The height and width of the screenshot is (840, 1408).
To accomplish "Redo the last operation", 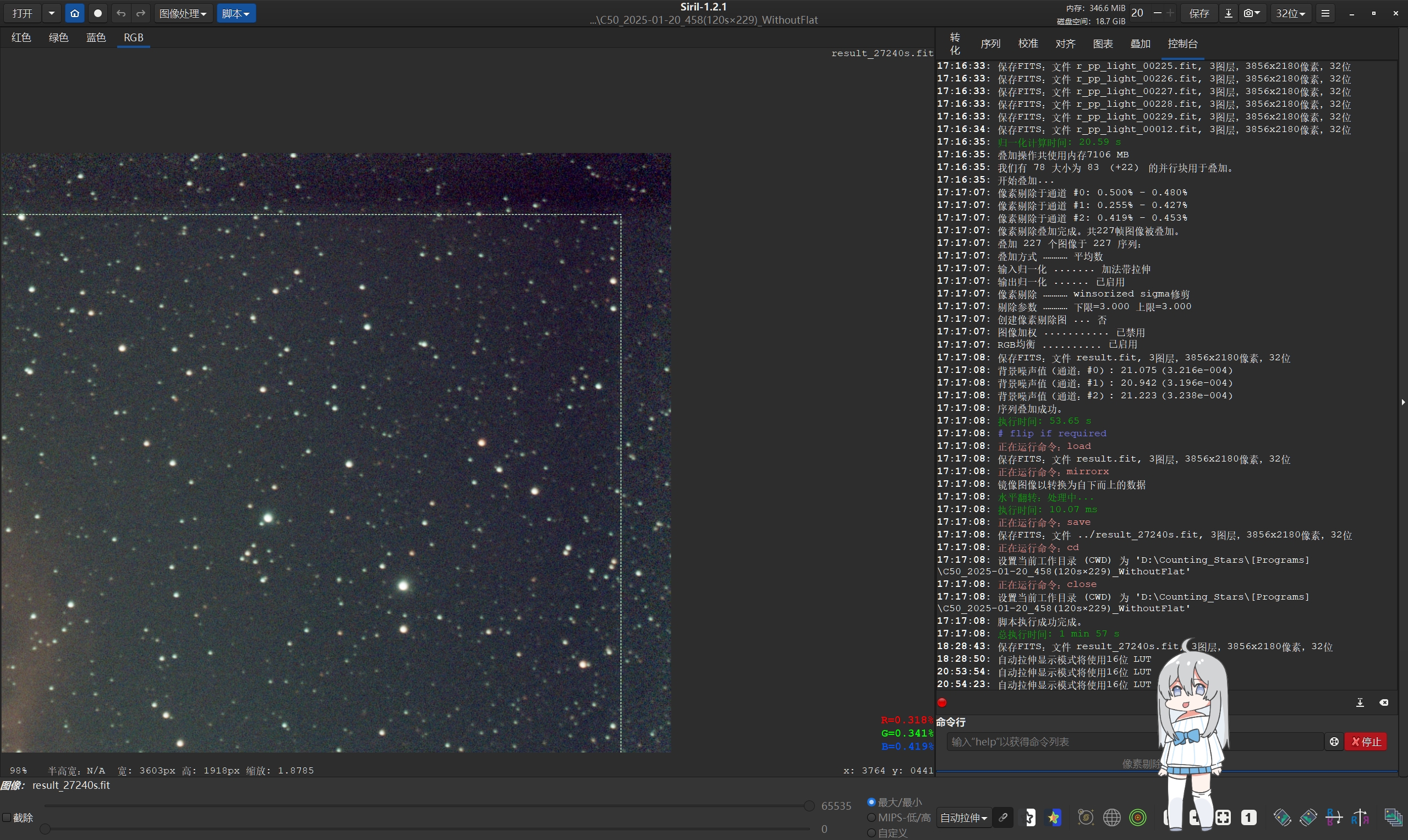I will [141, 13].
